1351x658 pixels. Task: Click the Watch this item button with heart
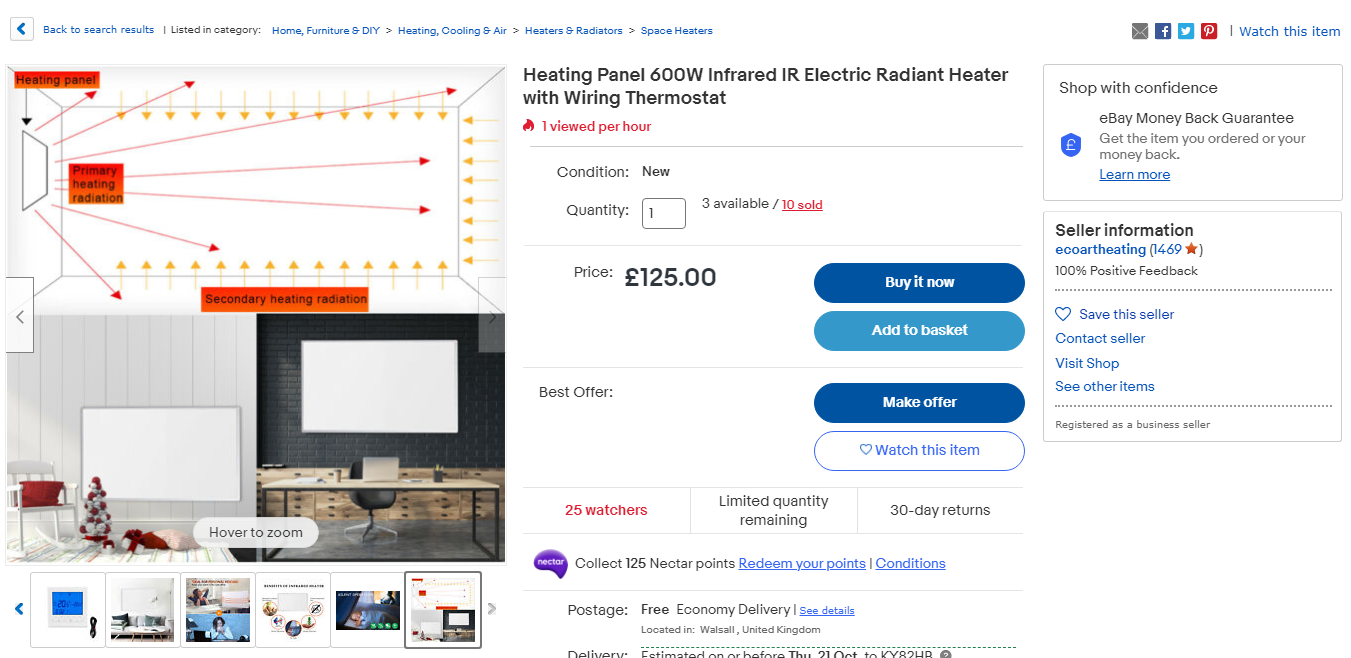[x=919, y=450]
